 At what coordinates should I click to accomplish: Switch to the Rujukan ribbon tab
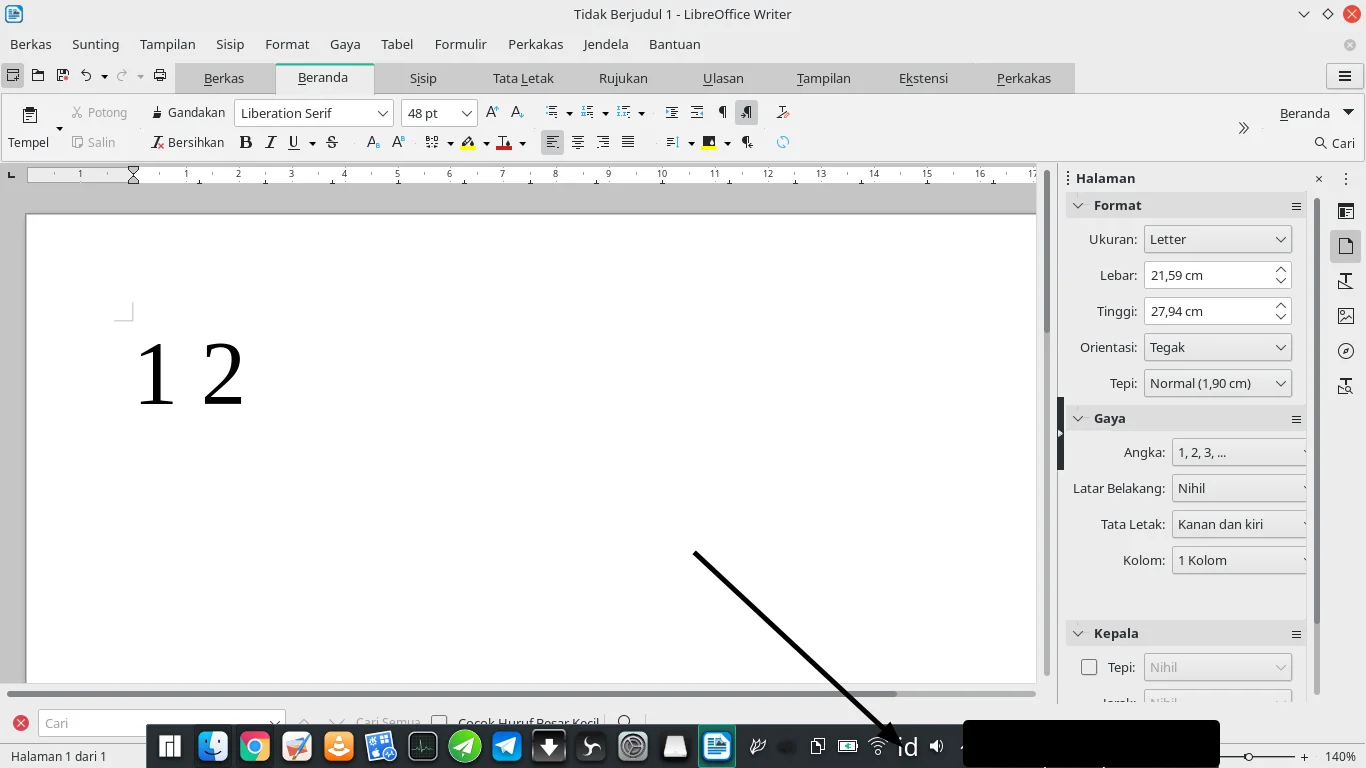623,78
